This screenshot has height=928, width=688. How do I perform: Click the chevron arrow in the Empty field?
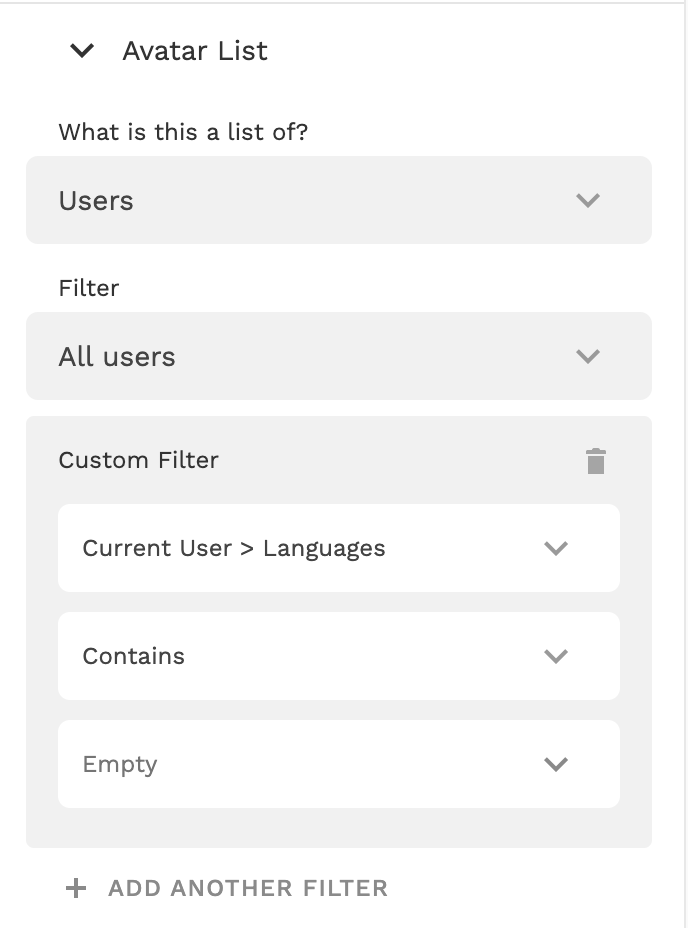(556, 764)
